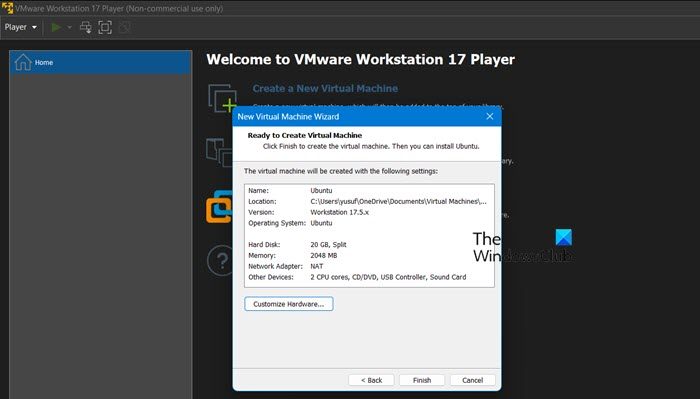Click Create a New Virtual Machine link
The height and width of the screenshot is (399, 700).
pyautogui.click(x=325, y=88)
